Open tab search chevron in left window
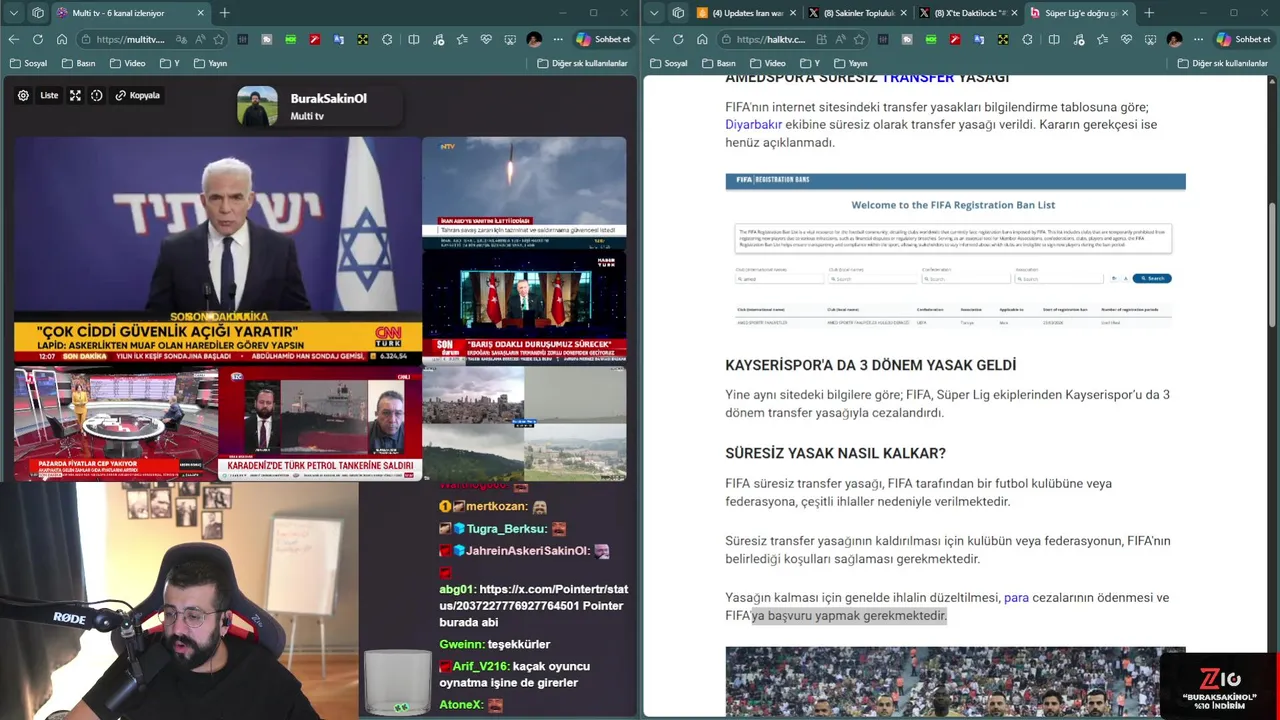The width and height of the screenshot is (1280, 720). [13, 13]
